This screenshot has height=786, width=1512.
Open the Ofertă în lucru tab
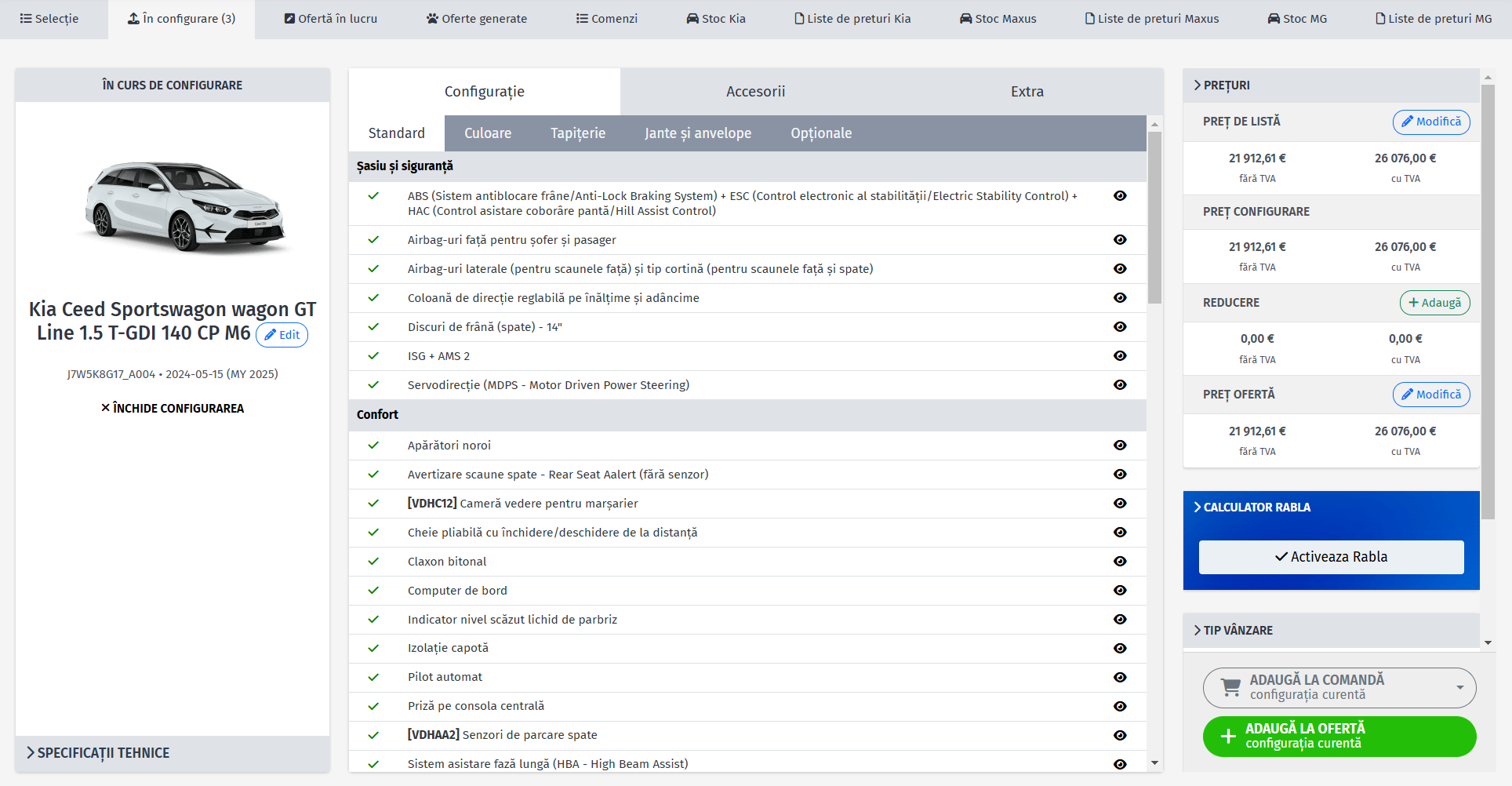click(x=330, y=19)
